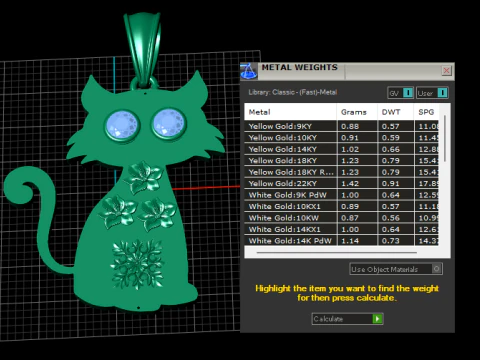Sort by the Metal column header
This screenshot has width=480, height=360.
click(x=290, y=112)
